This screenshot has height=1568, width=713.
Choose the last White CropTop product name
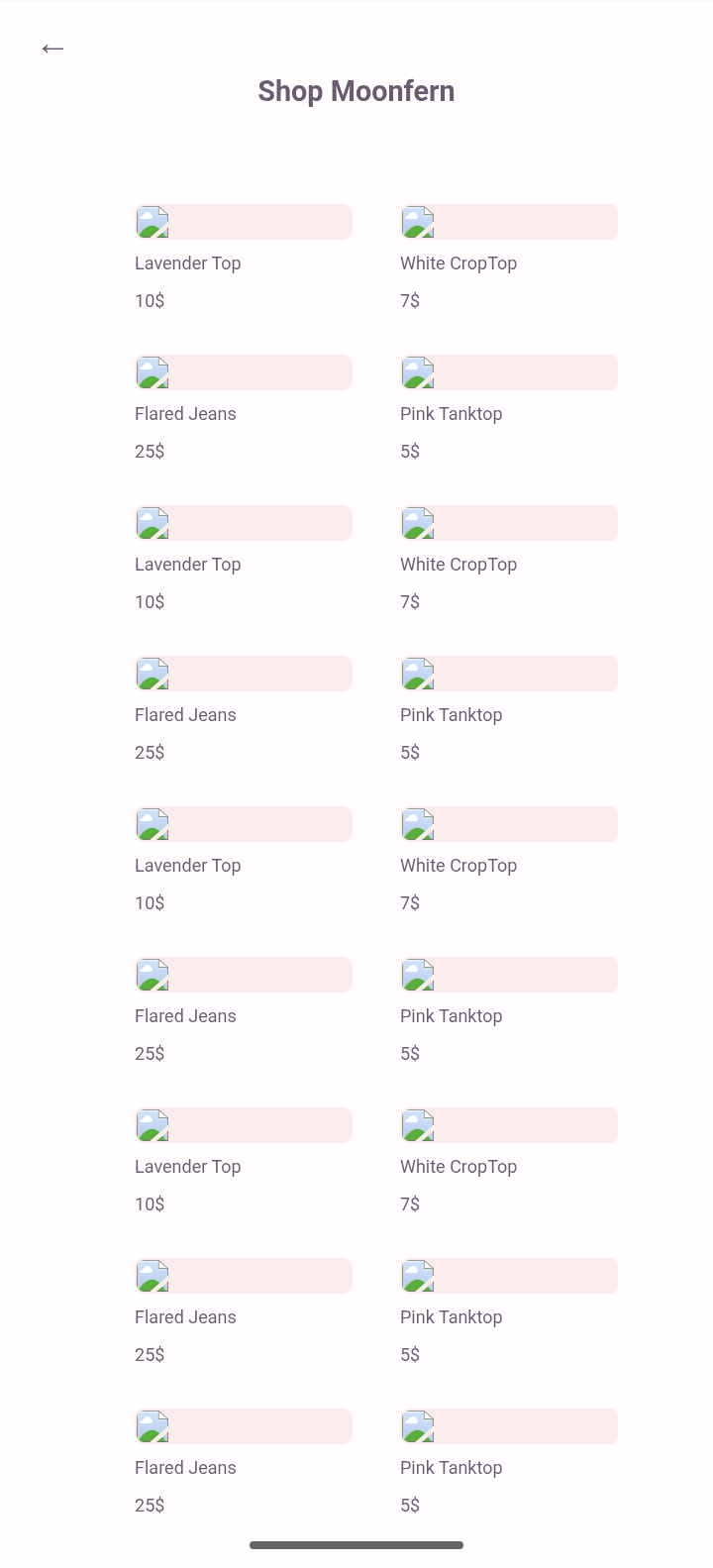click(x=458, y=1167)
